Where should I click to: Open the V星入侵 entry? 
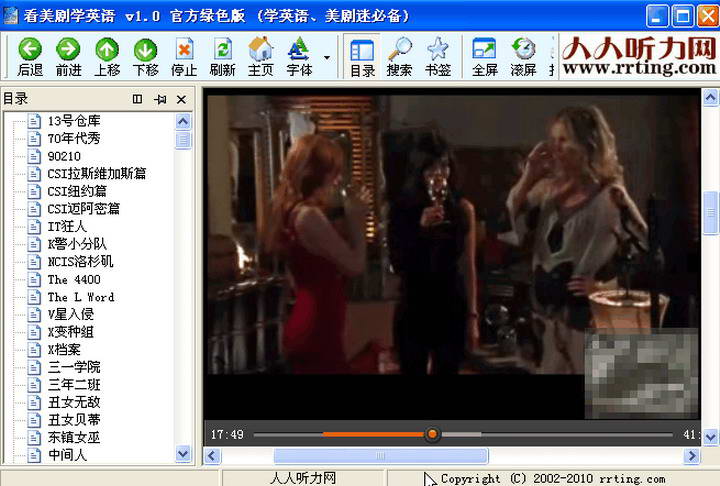point(71,314)
